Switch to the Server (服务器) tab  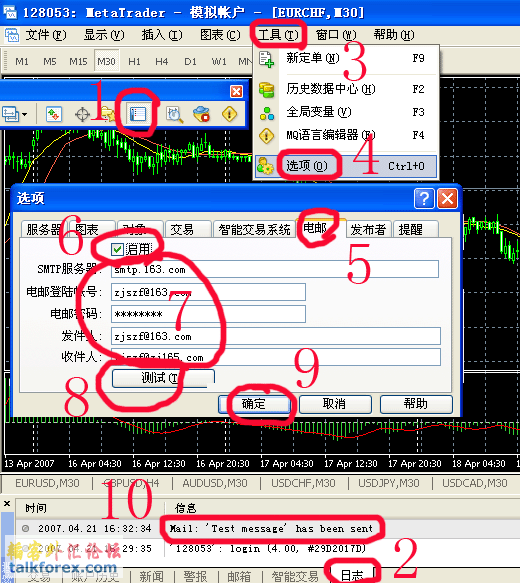(x=43, y=229)
